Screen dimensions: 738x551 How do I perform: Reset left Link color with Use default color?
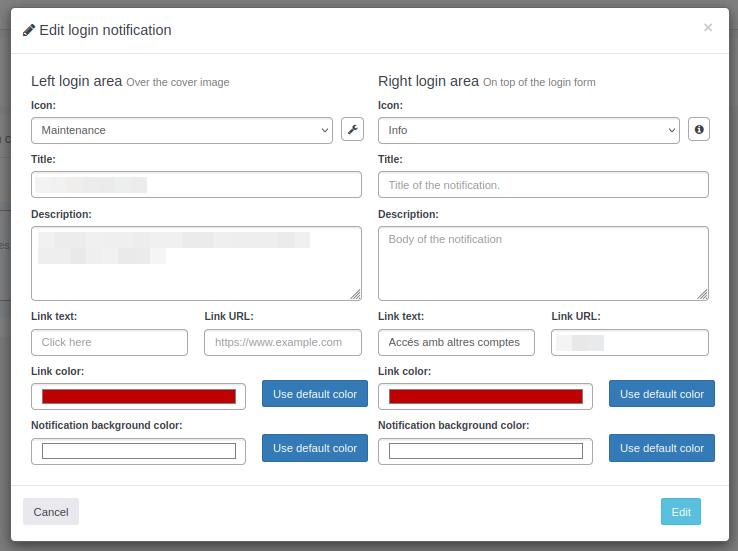click(x=315, y=394)
